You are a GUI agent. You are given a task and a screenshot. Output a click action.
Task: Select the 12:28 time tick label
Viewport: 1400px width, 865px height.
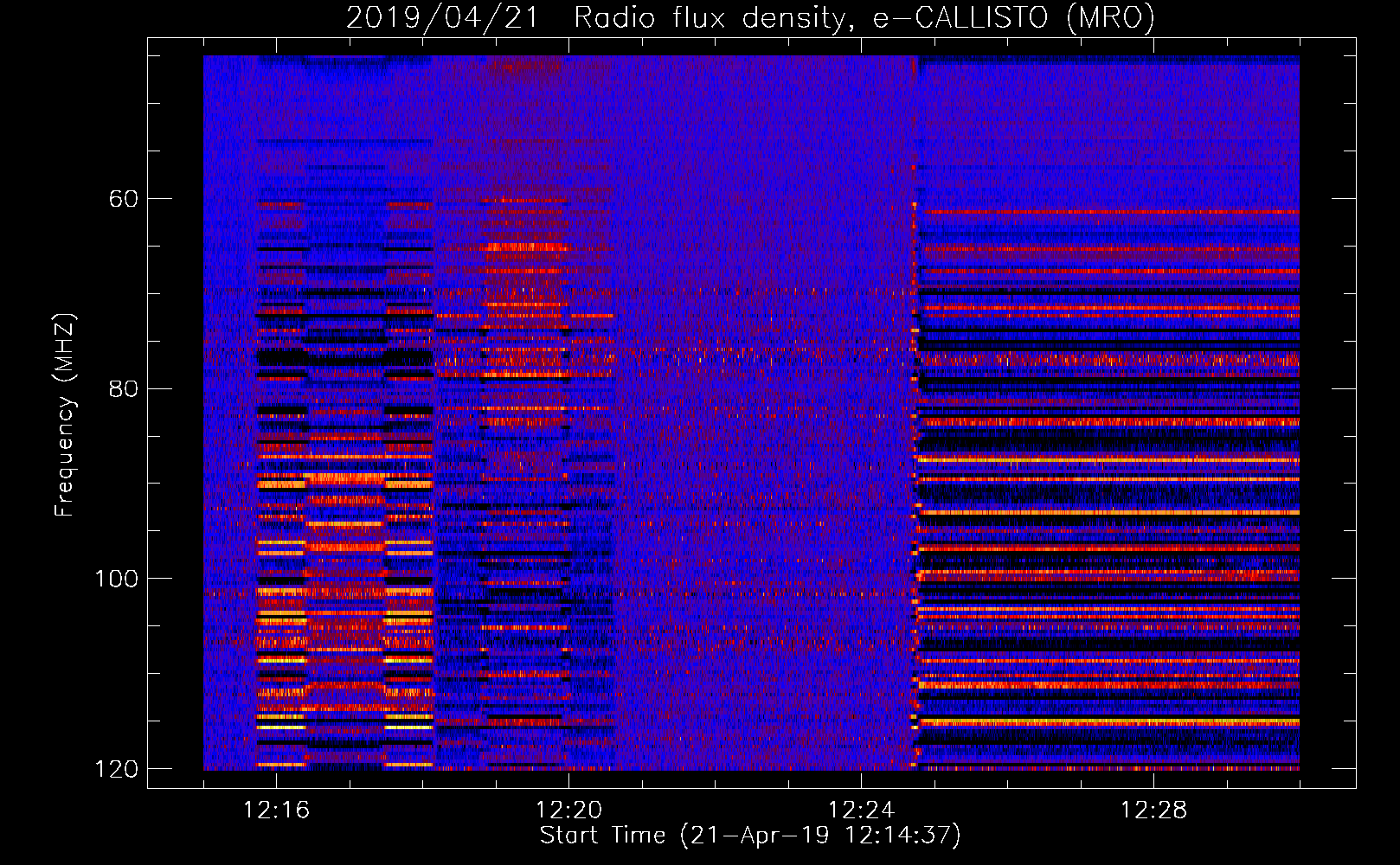pyautogui.click(x=1153, y=810)
